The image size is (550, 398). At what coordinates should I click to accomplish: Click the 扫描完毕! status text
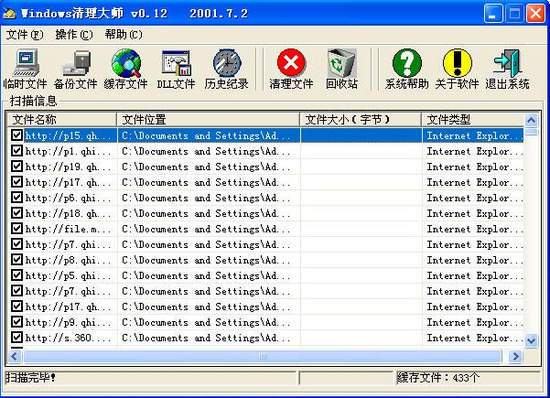pyautogui.click(x=30, y=377)
